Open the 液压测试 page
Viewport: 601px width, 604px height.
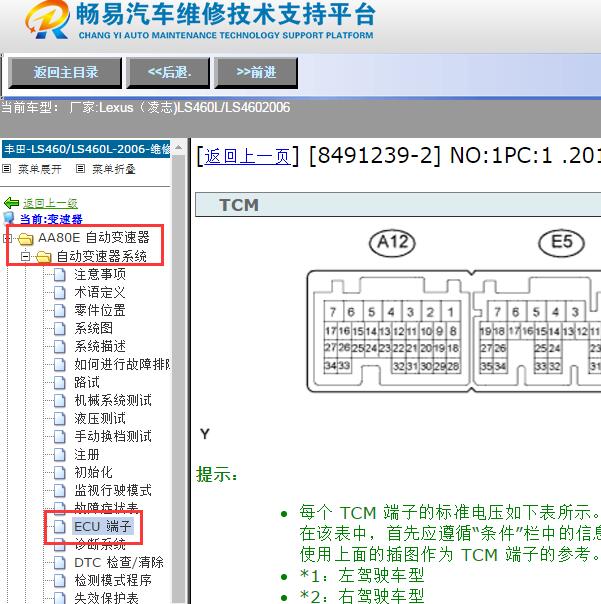100,419
